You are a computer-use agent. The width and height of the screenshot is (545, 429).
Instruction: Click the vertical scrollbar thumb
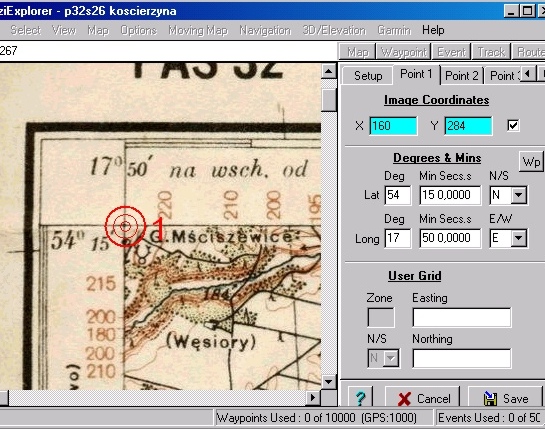pos(328,99)
